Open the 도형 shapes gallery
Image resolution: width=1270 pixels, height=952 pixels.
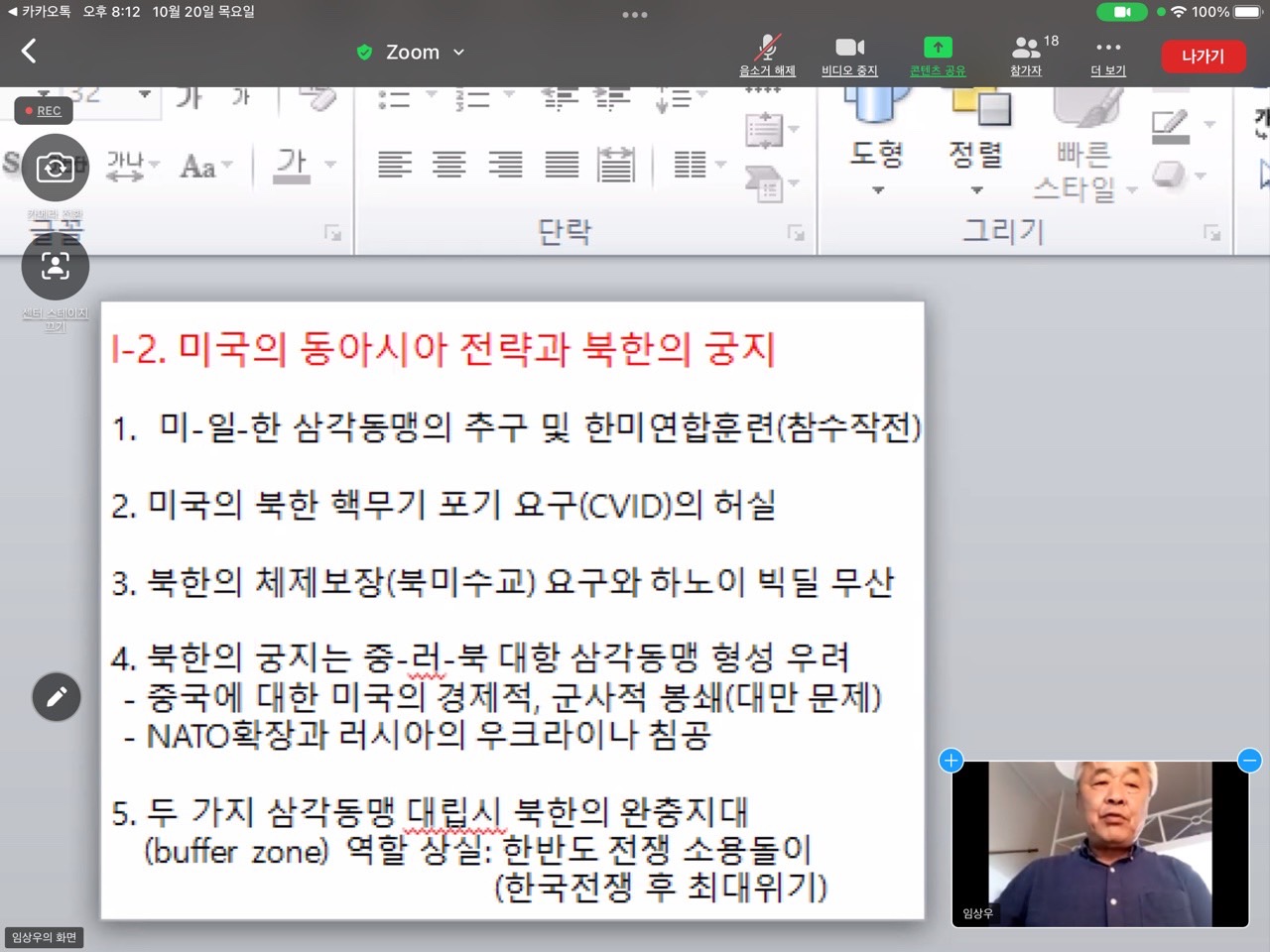[x=877, y=144]
